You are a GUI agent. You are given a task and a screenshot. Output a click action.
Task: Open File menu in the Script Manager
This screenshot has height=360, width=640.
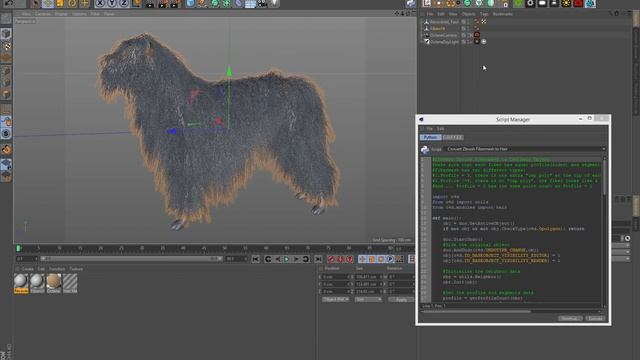pyautogui.click(x=429, y=129)
